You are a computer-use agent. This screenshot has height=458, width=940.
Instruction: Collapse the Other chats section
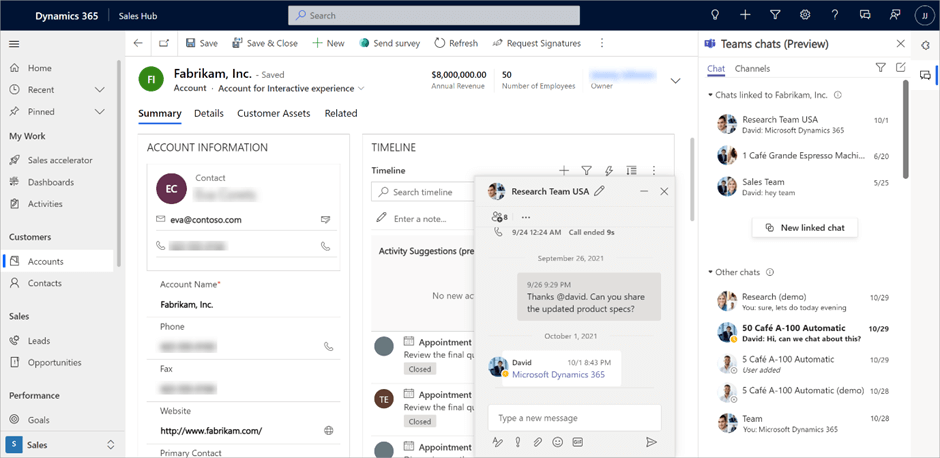pyautogui.click(x=710, y=272)
